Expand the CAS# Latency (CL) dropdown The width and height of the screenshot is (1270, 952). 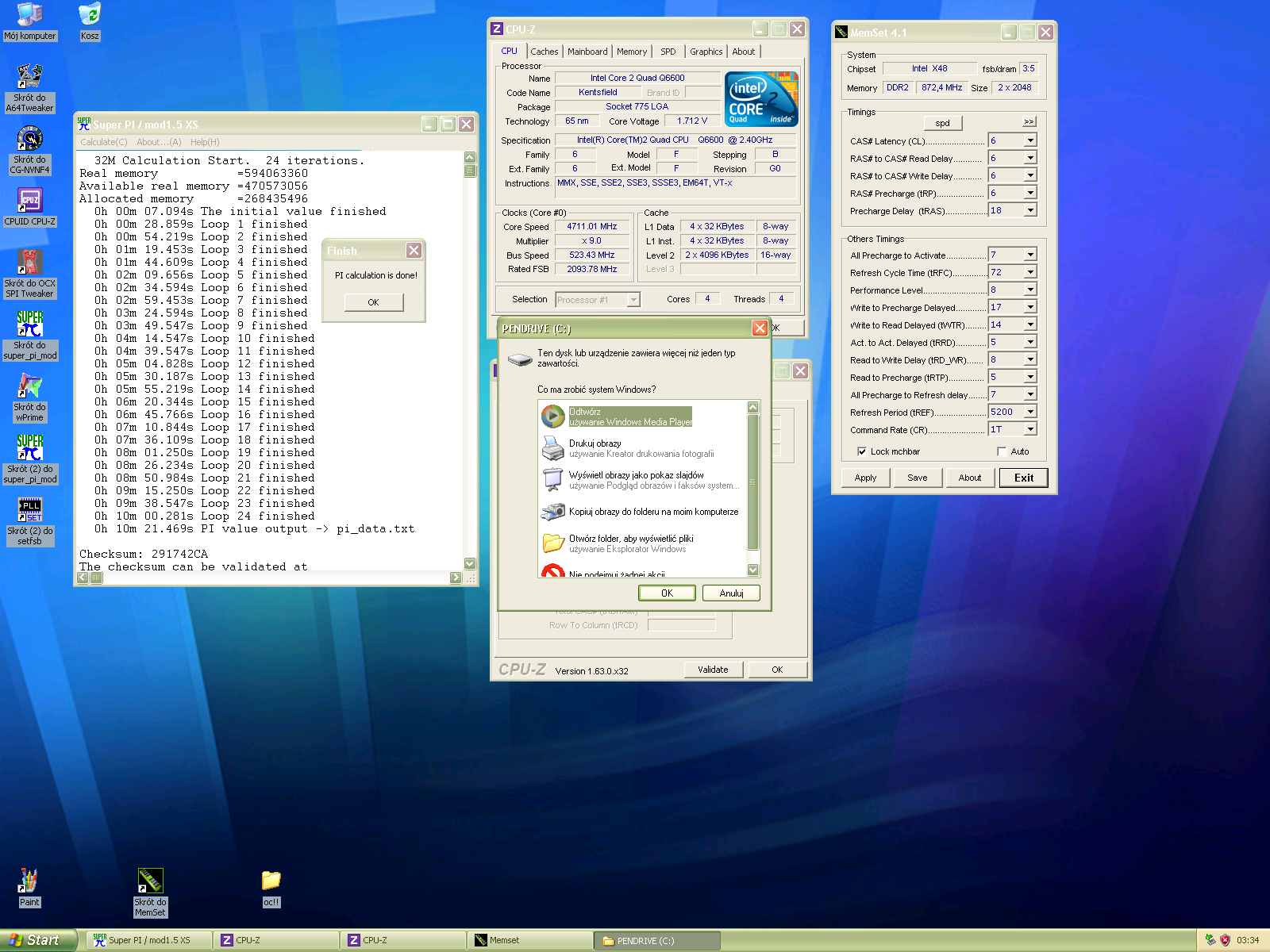click(1030, 140)
